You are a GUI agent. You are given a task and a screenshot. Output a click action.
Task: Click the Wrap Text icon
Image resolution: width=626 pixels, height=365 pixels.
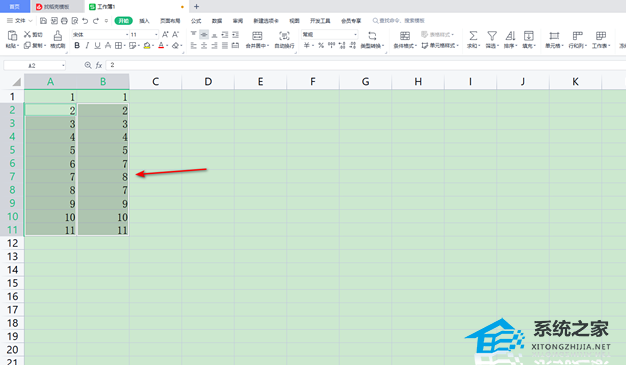(284, 36)
